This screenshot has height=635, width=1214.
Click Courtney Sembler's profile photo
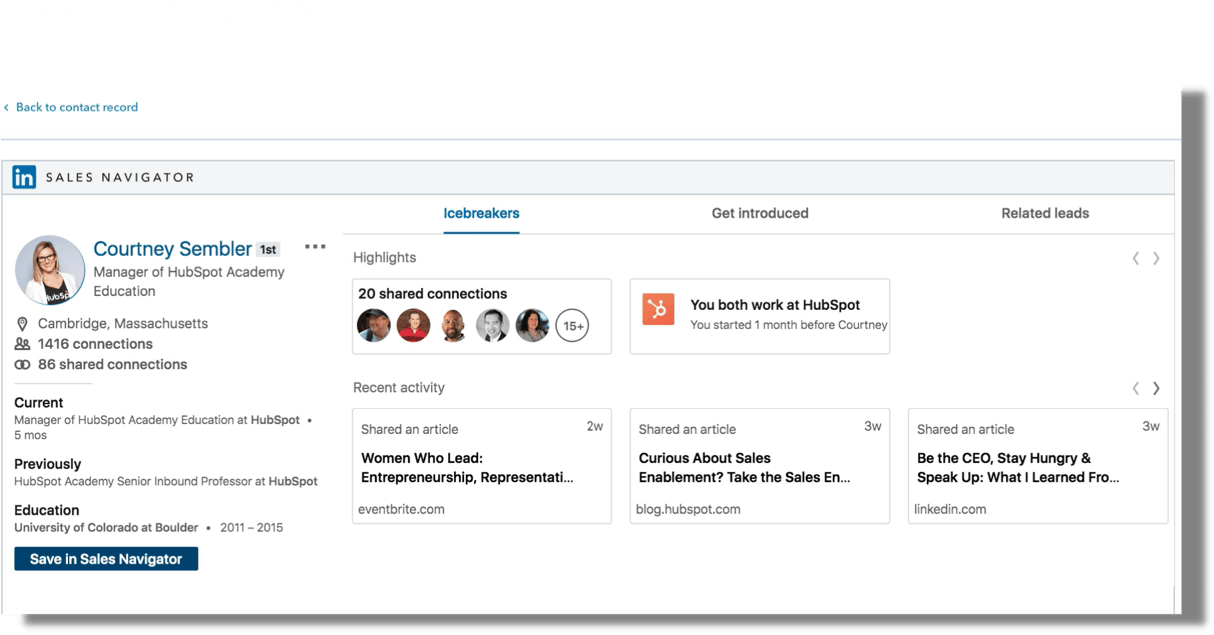[50, 269]
